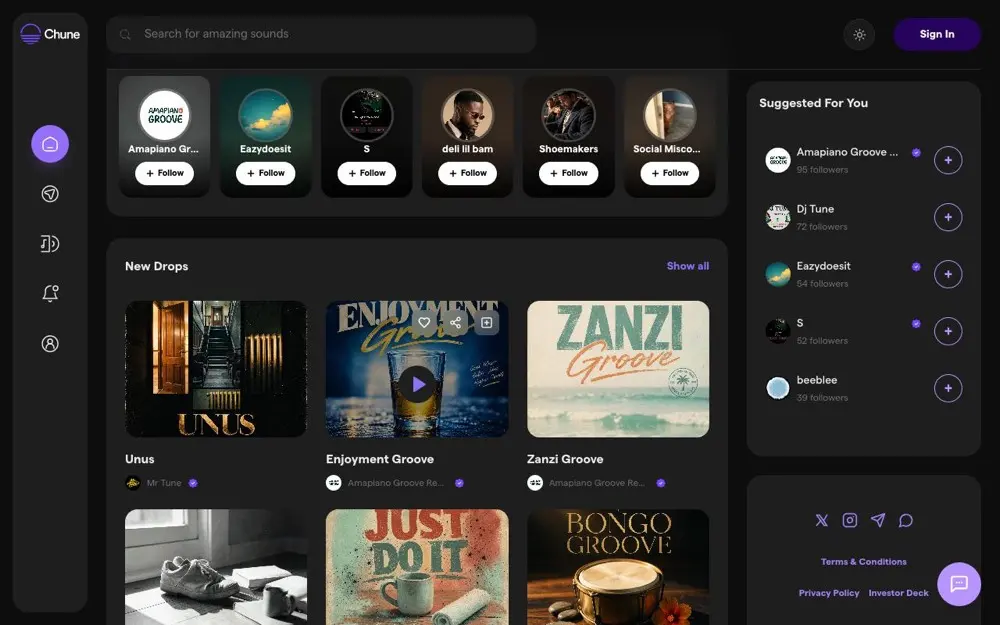
Task: Open Amapiano Groove Re... under Enjoyment Groove
Action: (x=395, y=483)
